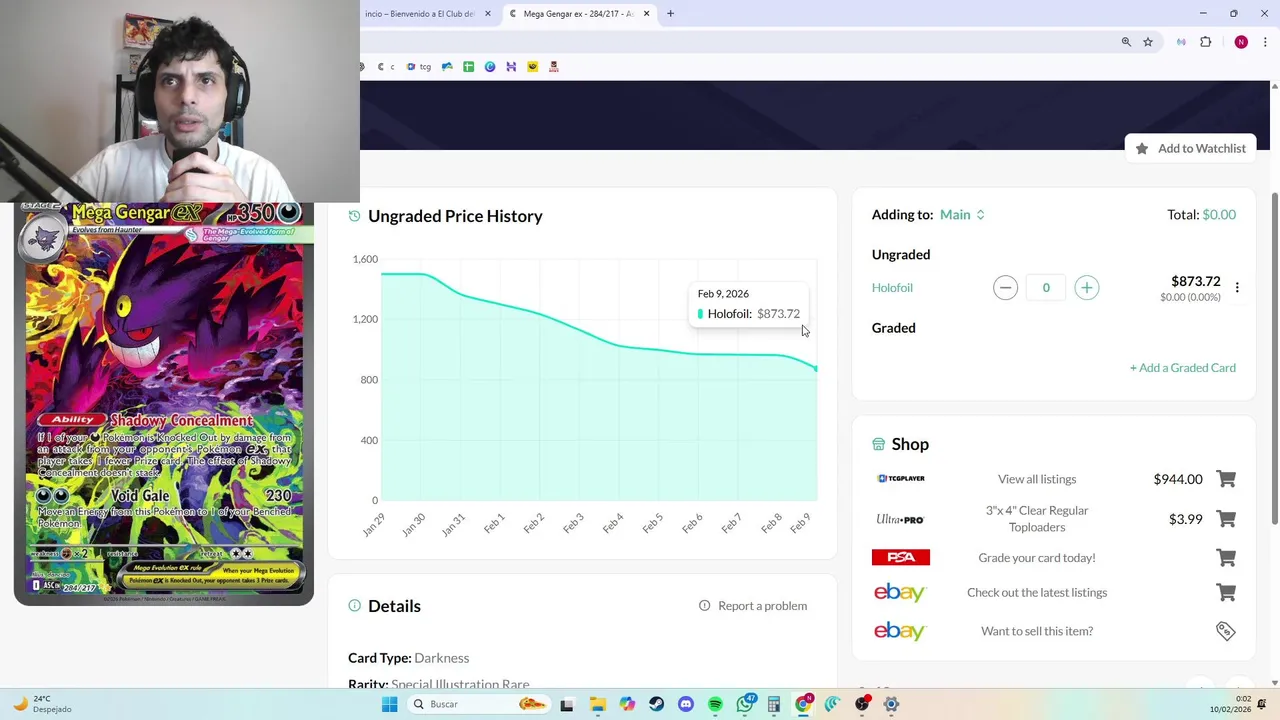Click the Chrome icon in the taskbar
1280x720 pixels.
(x=803, y=704)
